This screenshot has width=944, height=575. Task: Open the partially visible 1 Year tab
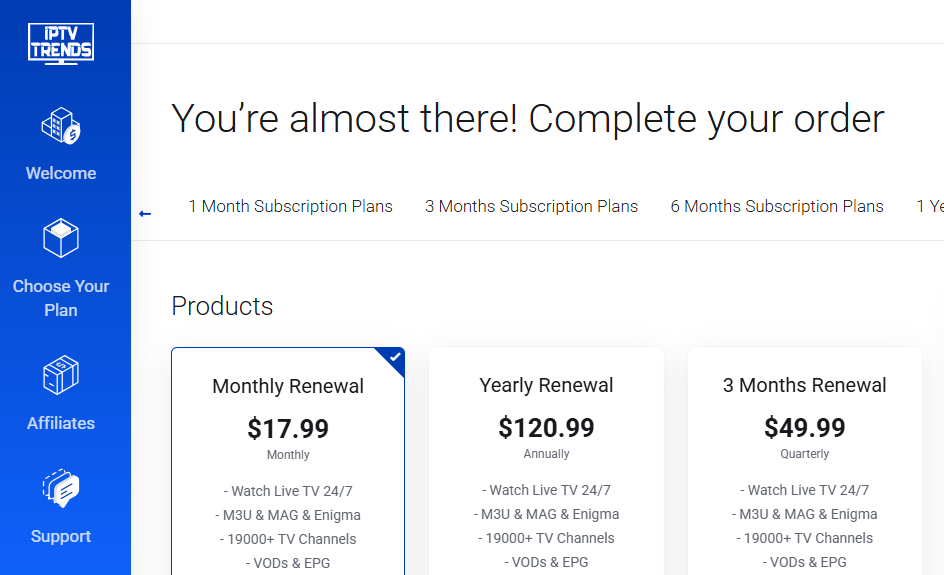[930, 207]
